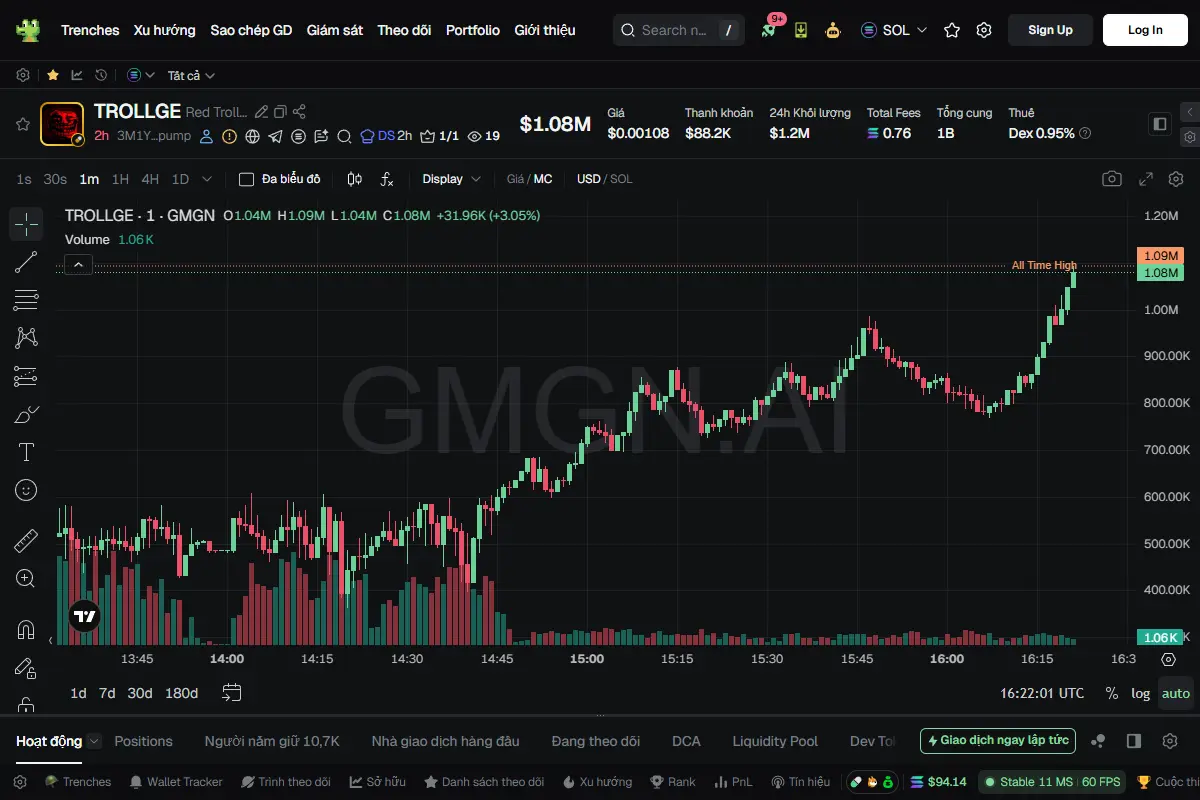Open the token's website globe icon
Screen dimensions: 1200x800
[252, 136]
